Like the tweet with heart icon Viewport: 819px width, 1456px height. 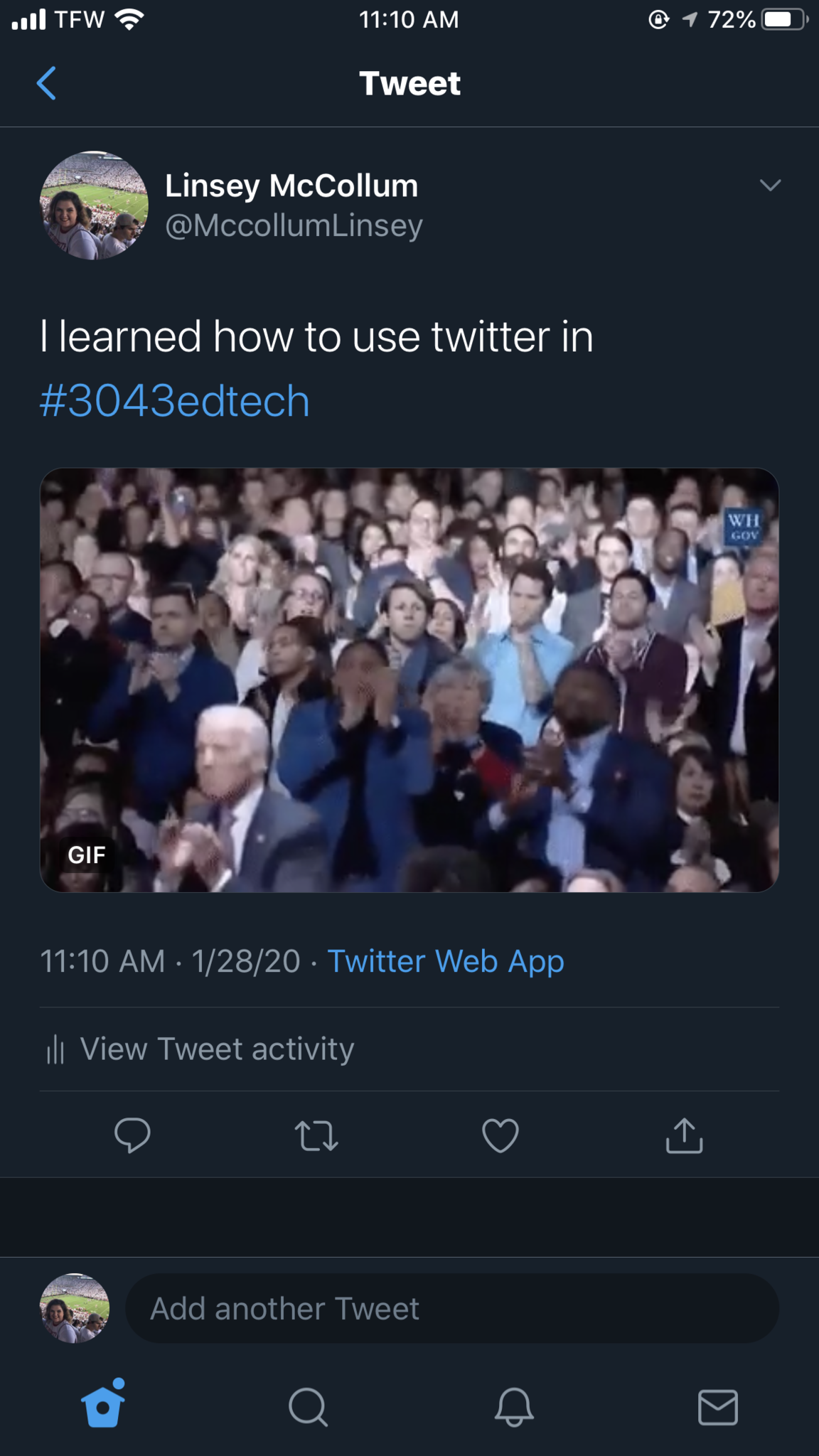pos(500,1135)
